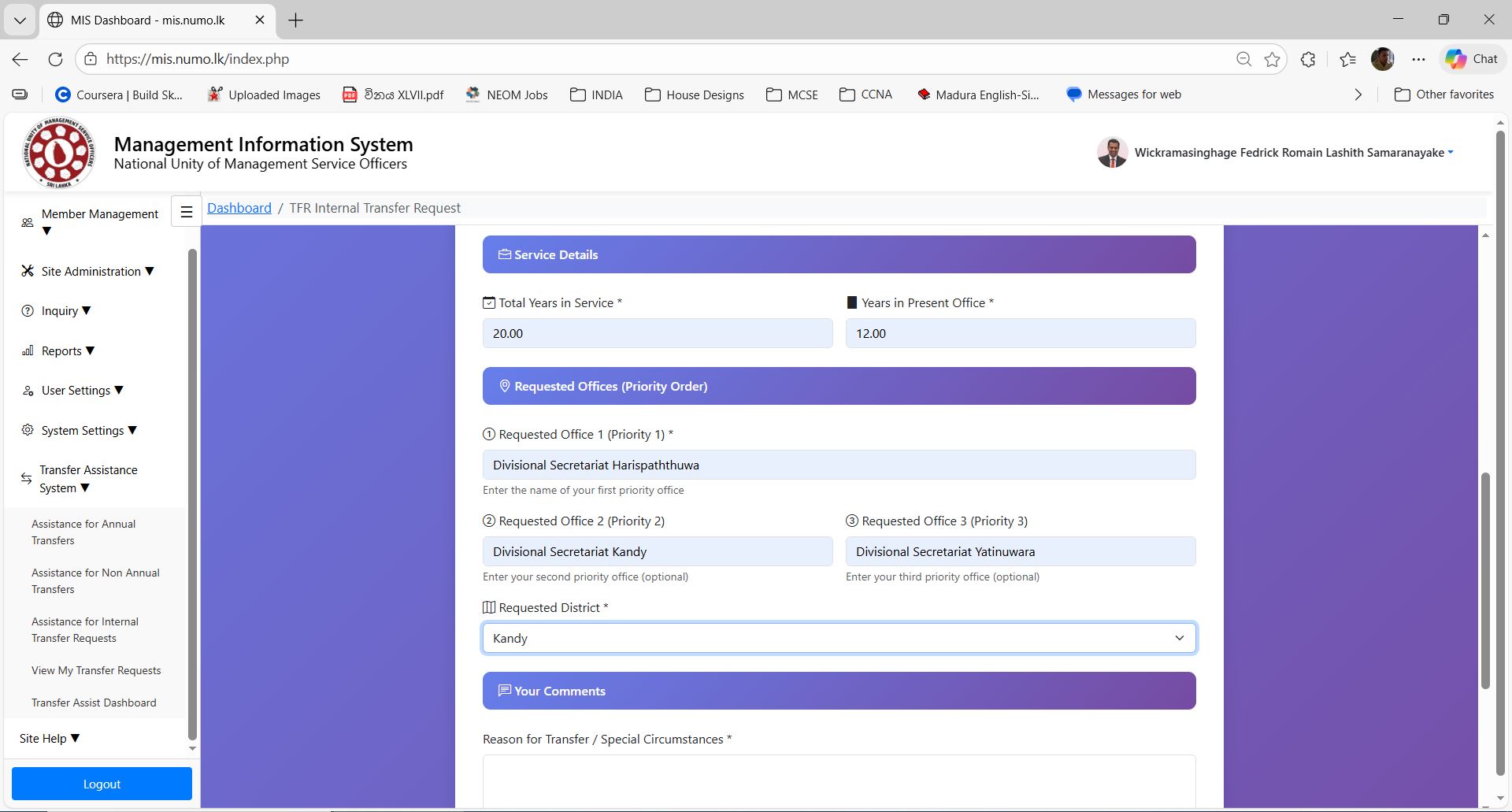Click the NUMO organization logo

(59, 153)
